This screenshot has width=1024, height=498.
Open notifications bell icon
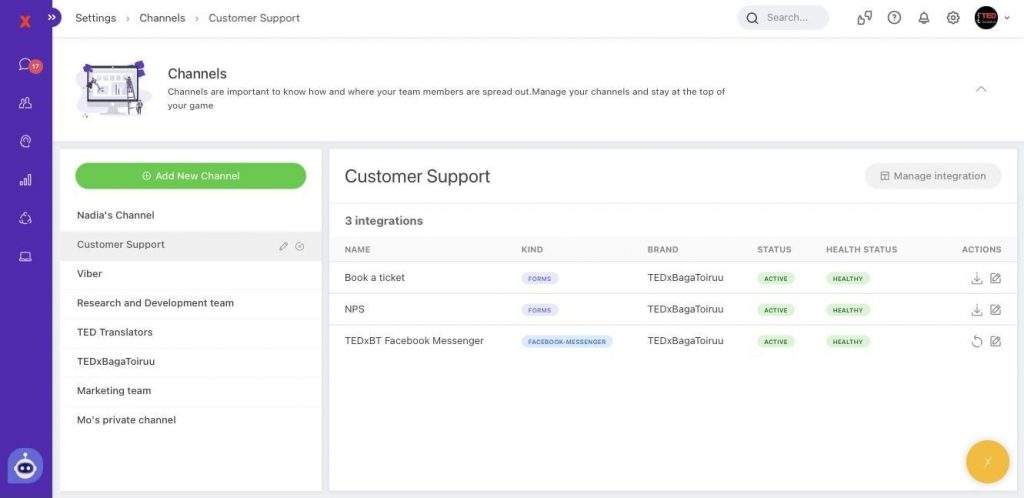923,18
